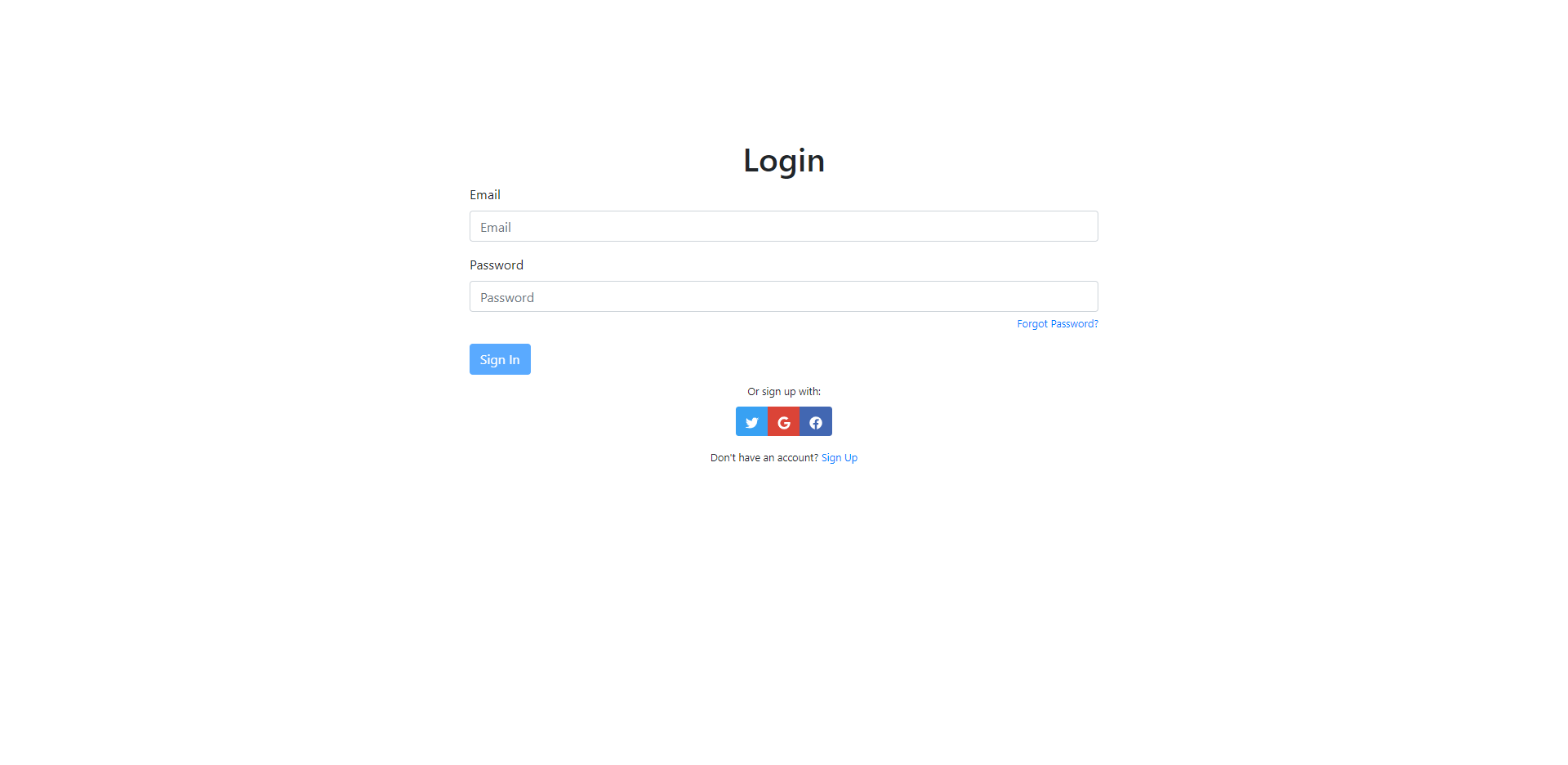Focus the Password input field
This screenshot has height=765, width=1568.
[784, 296]
